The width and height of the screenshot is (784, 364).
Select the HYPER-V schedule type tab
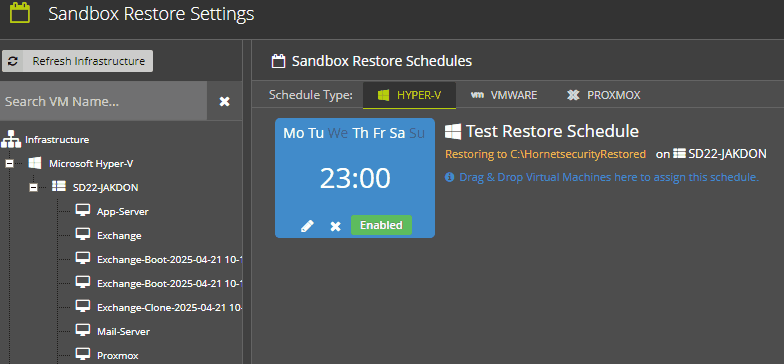coord(409,95)
